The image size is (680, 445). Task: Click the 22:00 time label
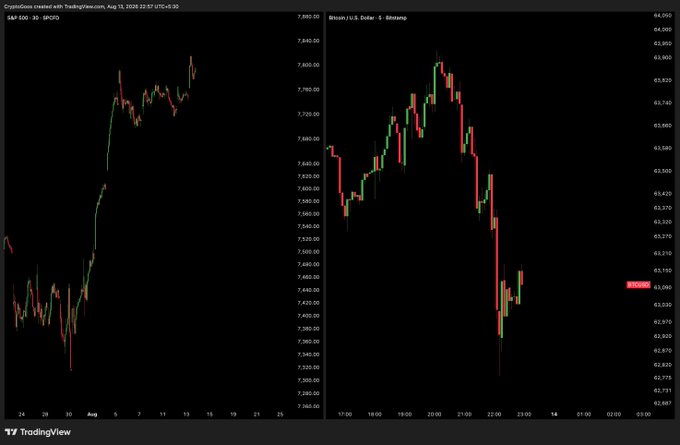494,414
